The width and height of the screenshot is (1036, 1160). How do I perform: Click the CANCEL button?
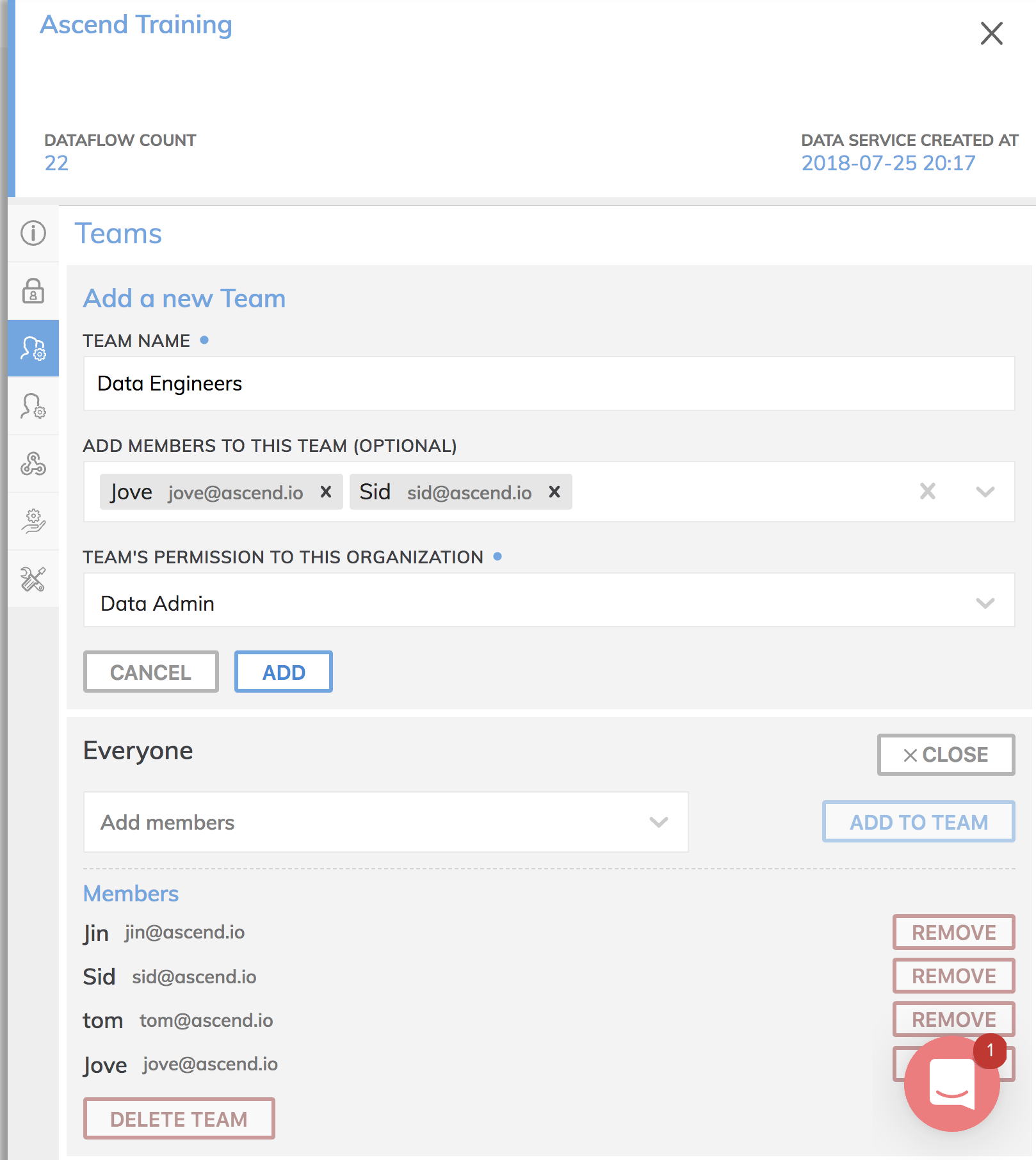pyautogui.click(x=151, y=672)
